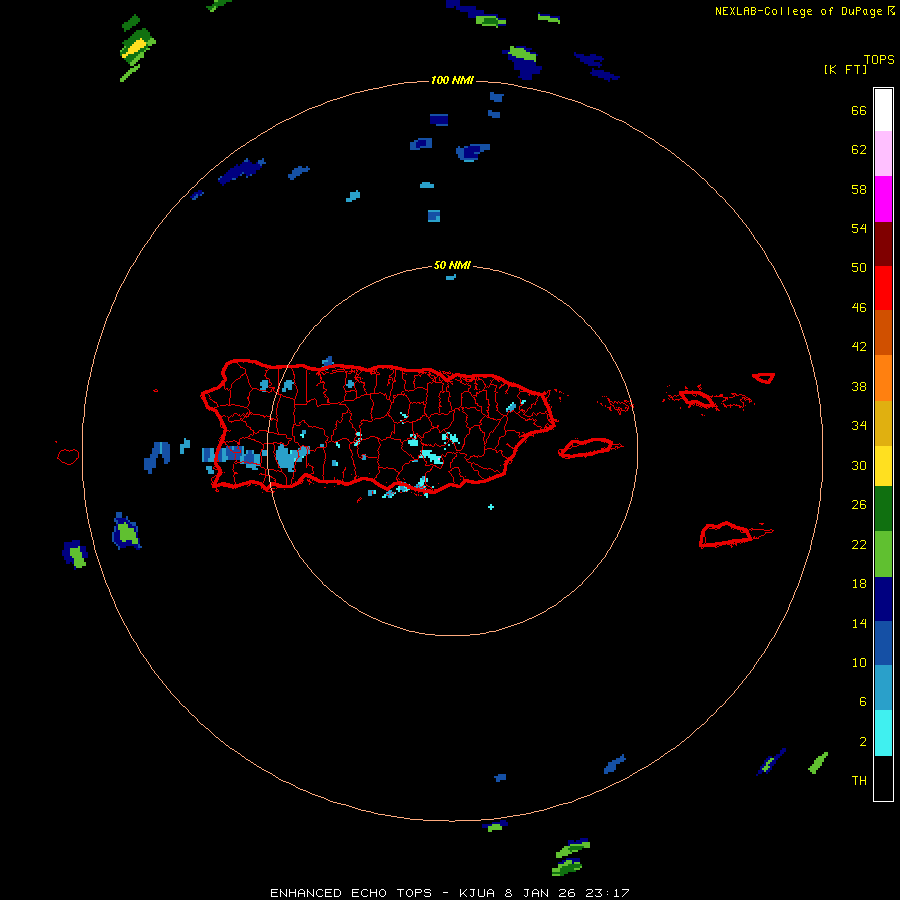900x900 pixels.
Task: Click the 34 legend value
Action: pyautogui.click(x=859, y=425)
